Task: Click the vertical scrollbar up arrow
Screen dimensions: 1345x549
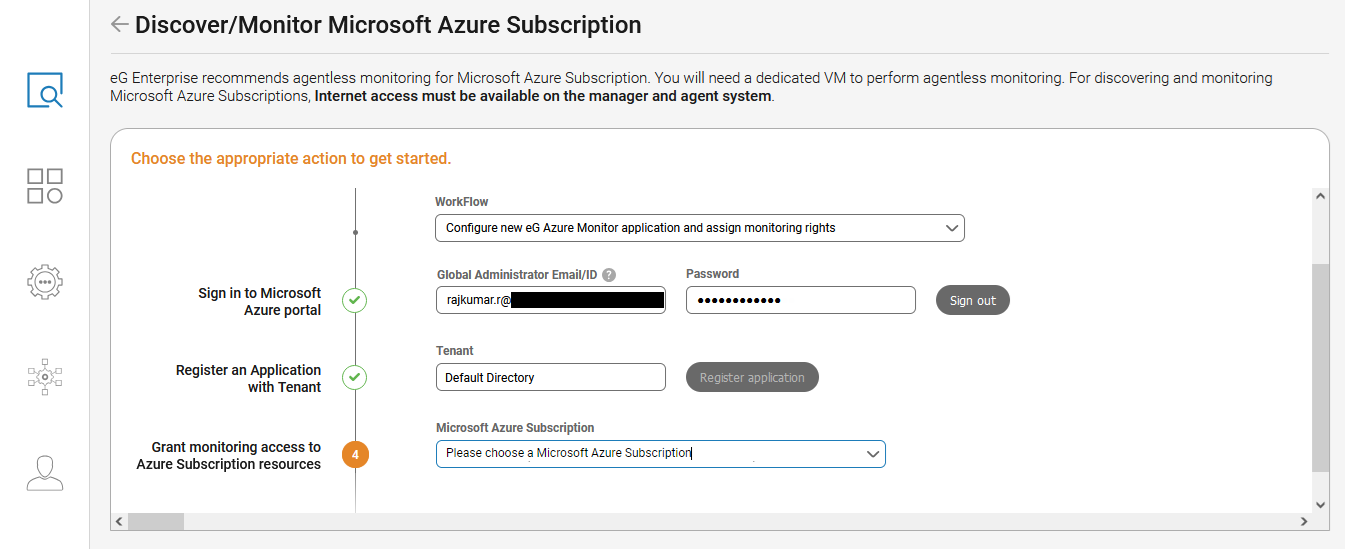Action: tap(1320, 197)
